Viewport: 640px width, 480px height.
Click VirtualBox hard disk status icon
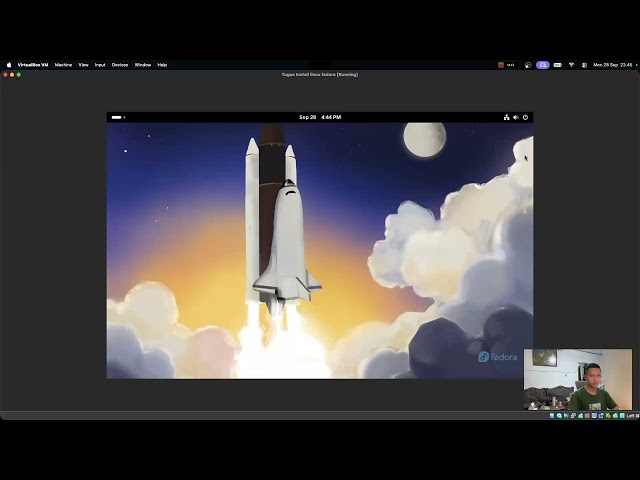(x=552, y=416)
